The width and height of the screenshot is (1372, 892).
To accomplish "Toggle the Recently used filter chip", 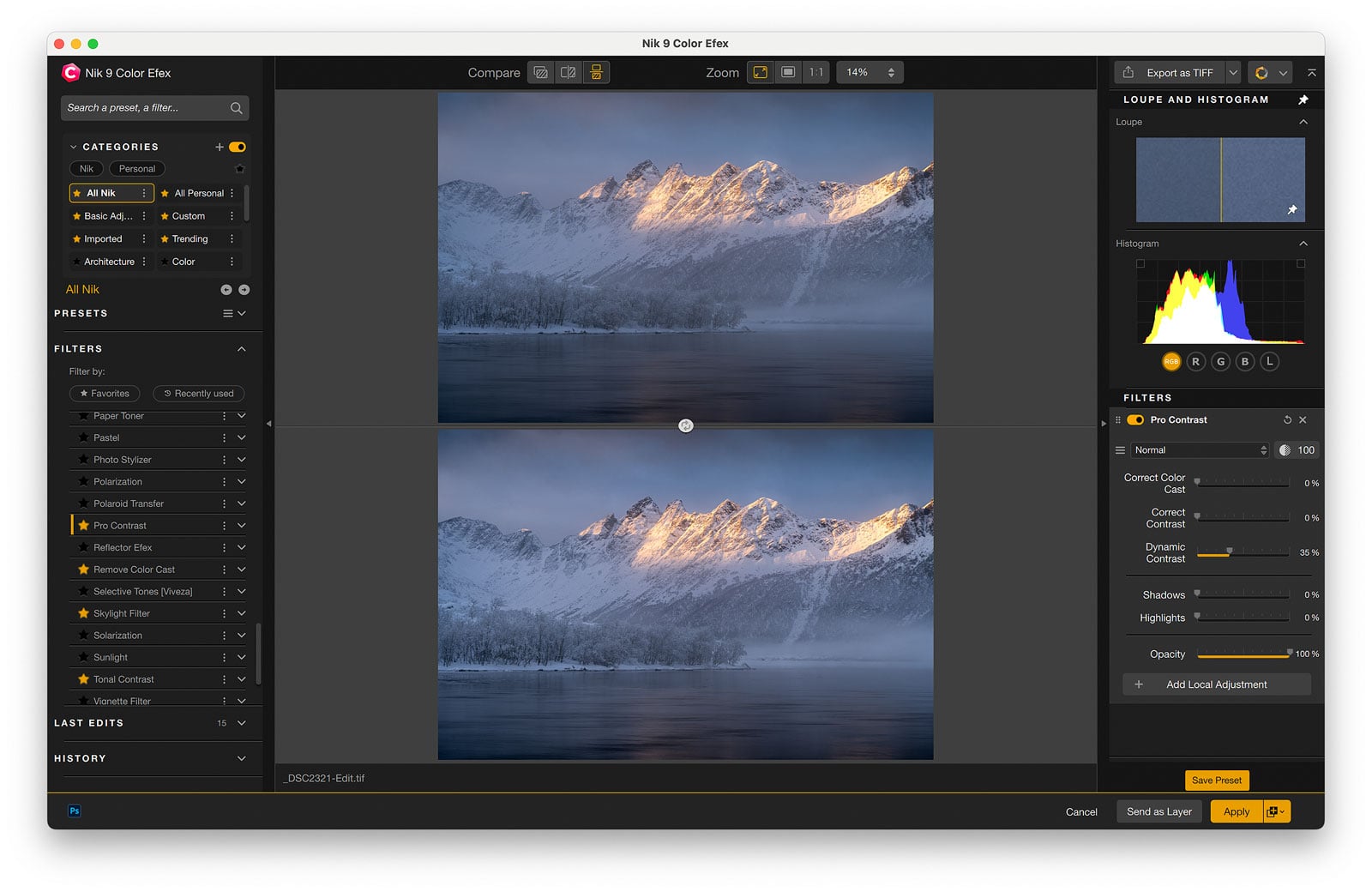I will (x=199, y=394).
